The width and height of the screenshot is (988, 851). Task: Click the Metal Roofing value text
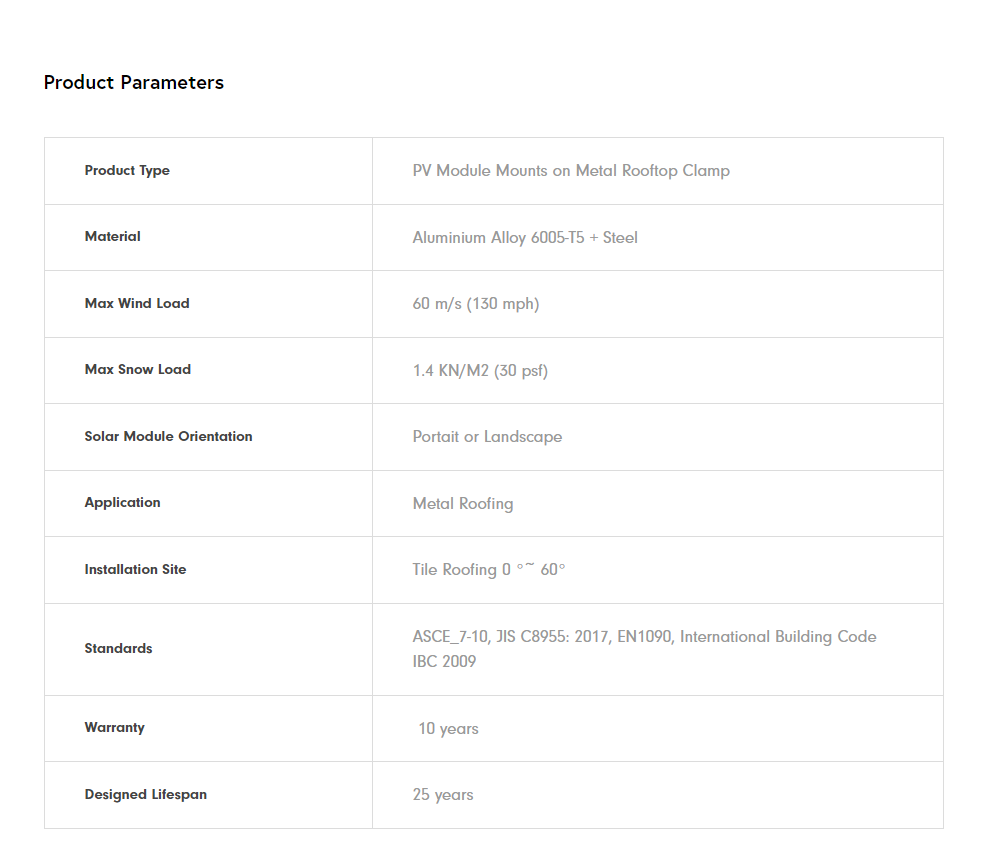click(463, 504)
